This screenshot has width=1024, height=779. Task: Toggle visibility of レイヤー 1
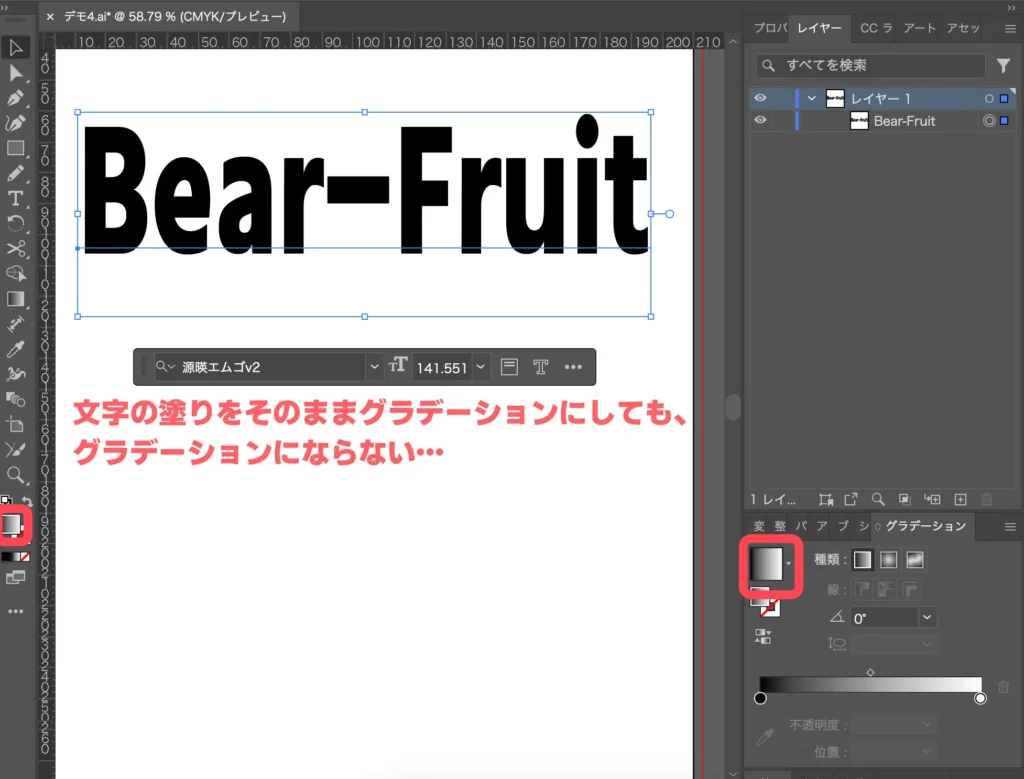pos(760,98)
